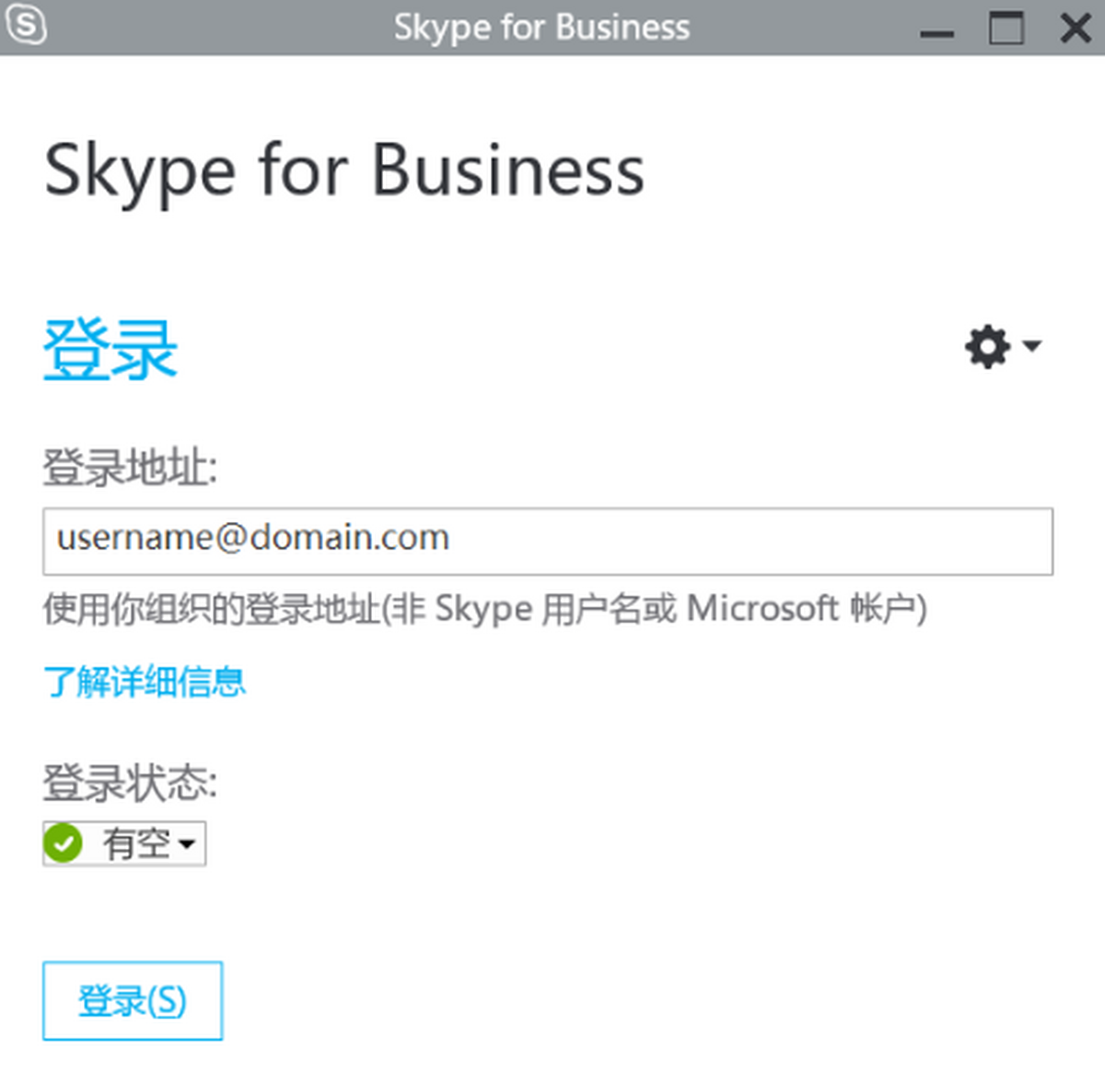Click the 使用你组织的登录地址 hint text
The height and width of the screenshot is (1092, 1105).
[212, 609]
